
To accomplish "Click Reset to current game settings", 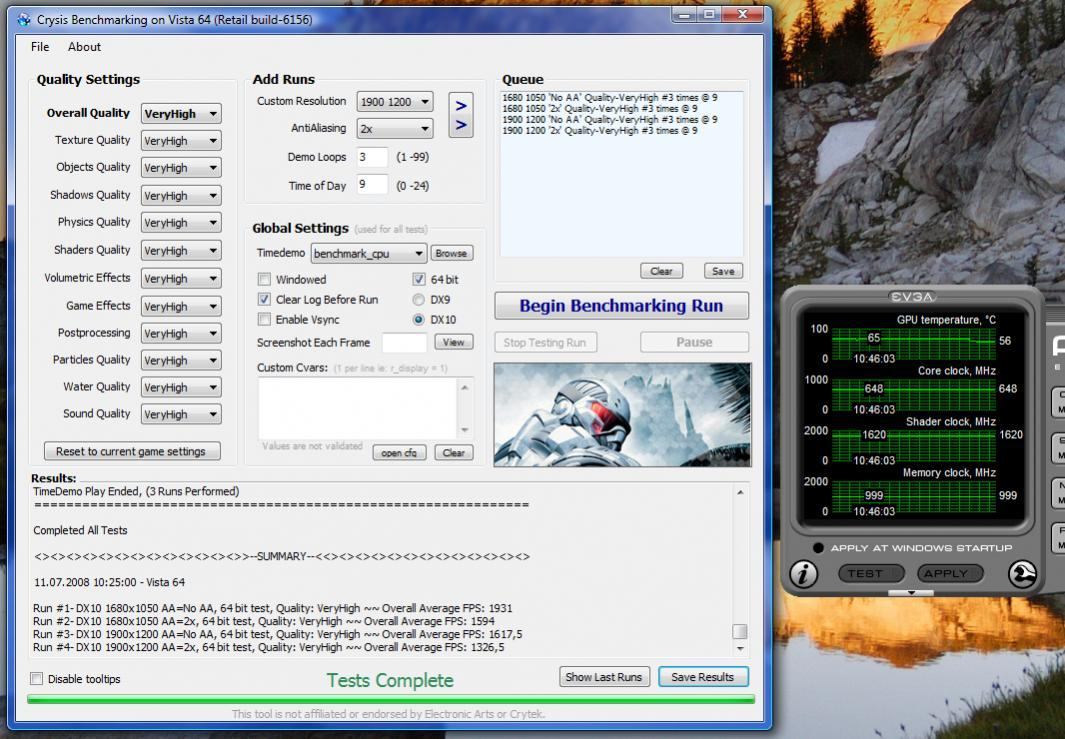I will click(x=132, y=451).
